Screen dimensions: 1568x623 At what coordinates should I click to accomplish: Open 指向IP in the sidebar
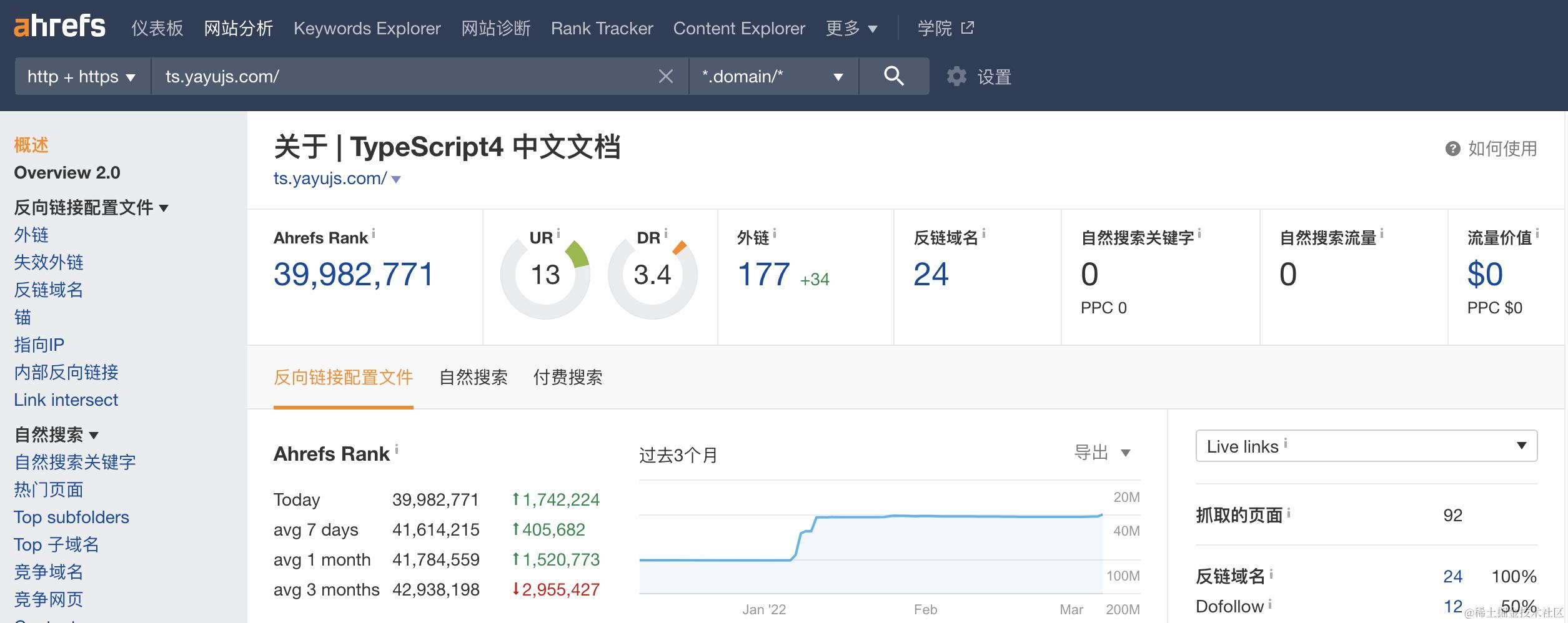pyautogui.click(x=39, y=345)
